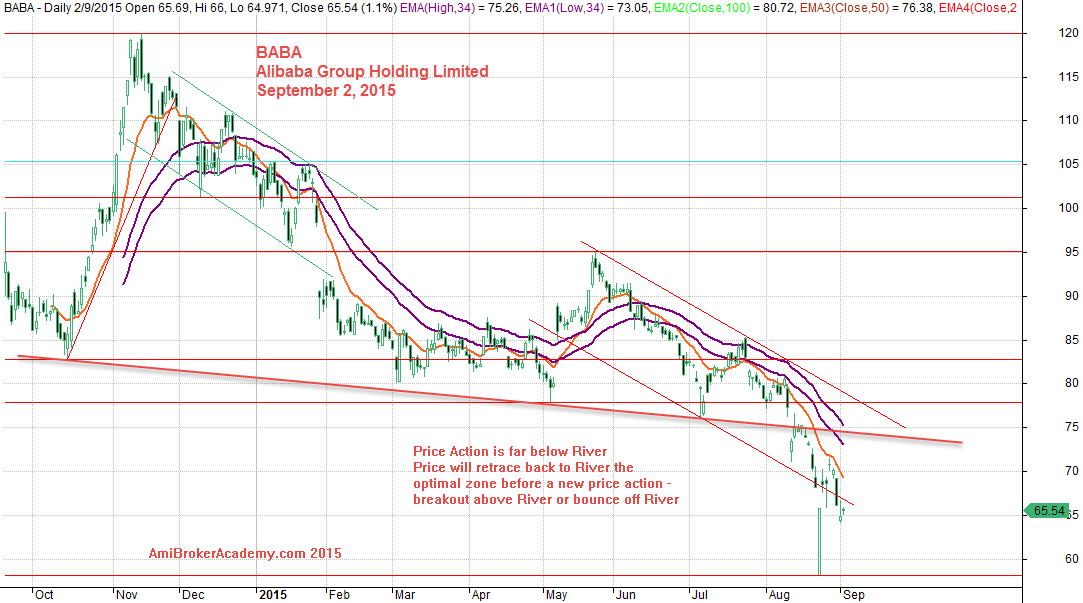Click the 100 price axis label
The height and width of the screenshot is (603, 1083).
[x=1068, y=208]
